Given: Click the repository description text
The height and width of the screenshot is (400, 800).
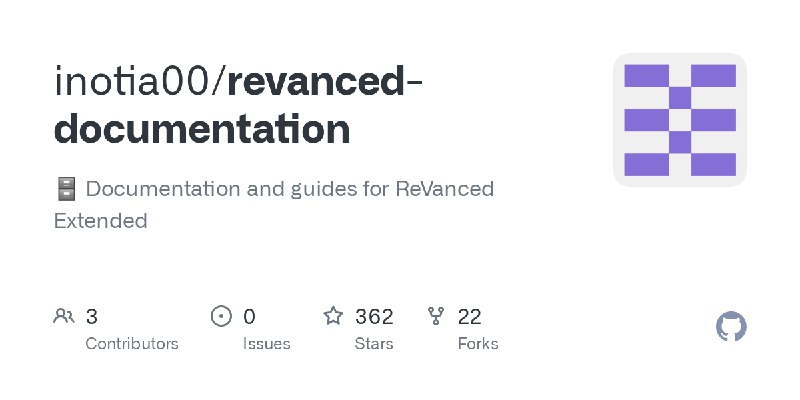Looking at the screenshot, I should pyautogui.click(x=273, y=205).
